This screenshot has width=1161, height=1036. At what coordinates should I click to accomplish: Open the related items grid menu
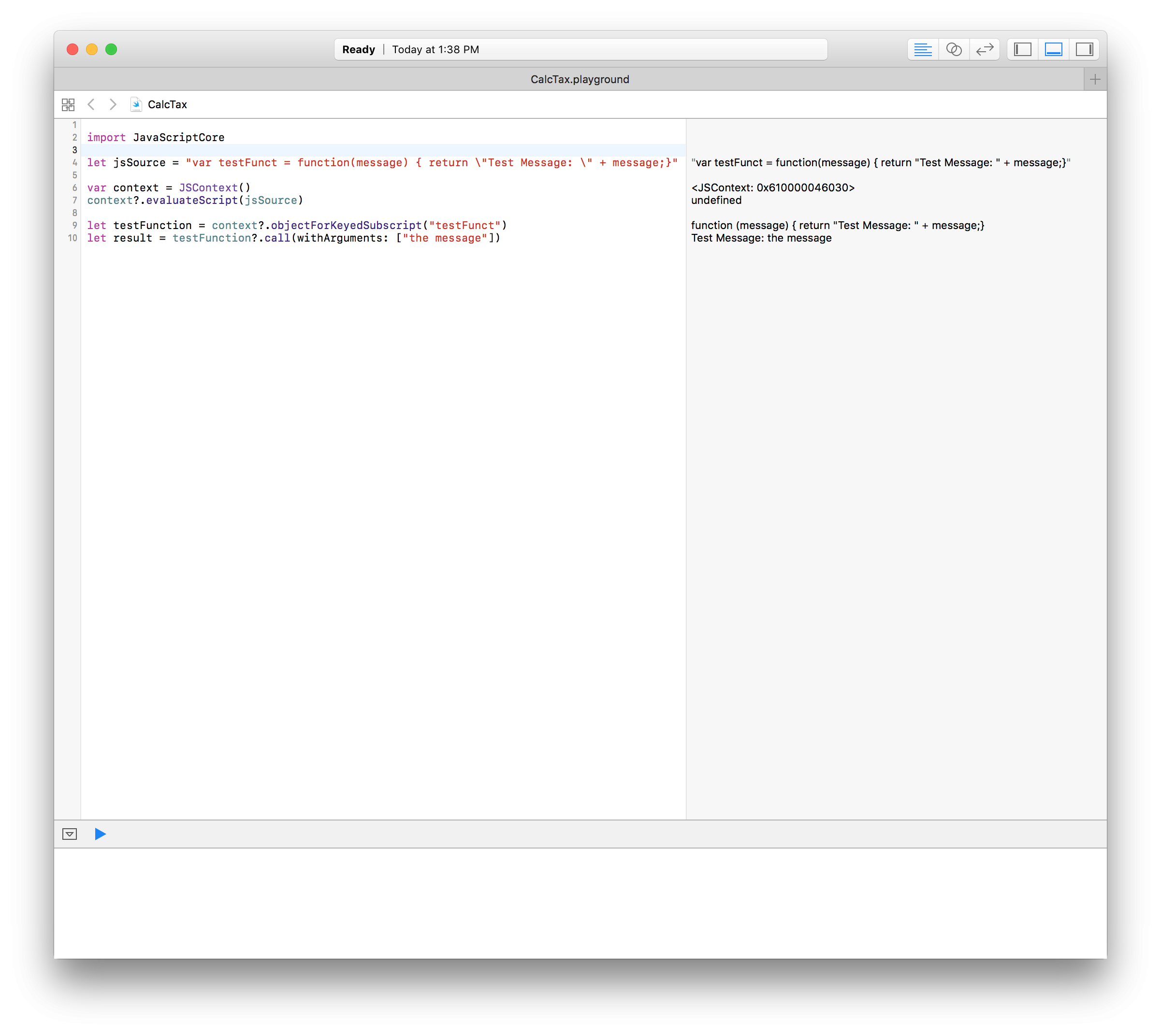pyautogui.click(x=68, y=105)
